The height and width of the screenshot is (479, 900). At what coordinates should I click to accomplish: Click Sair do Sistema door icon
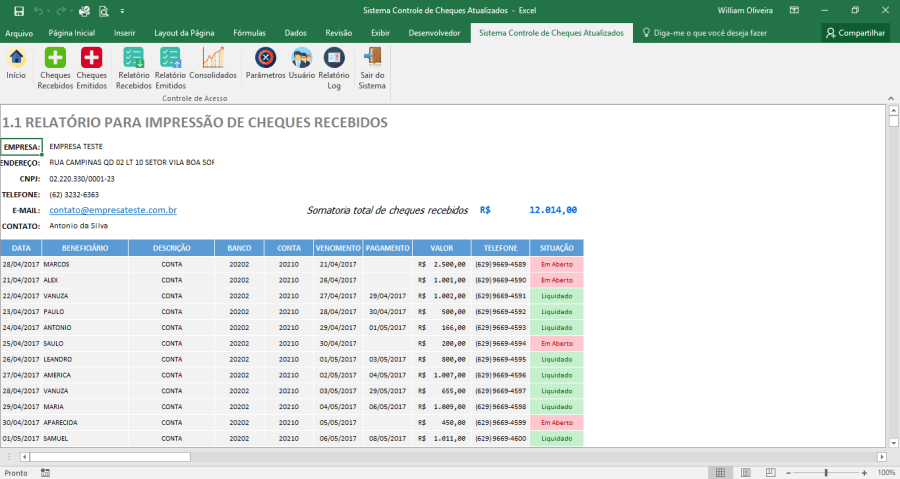[x=372, y=58]
